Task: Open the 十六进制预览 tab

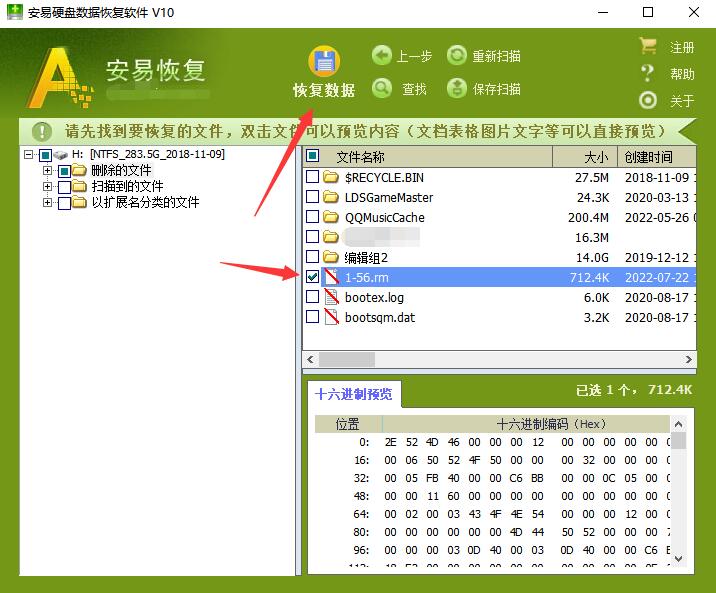Action: pyautogui.click(x=354, y=394)
